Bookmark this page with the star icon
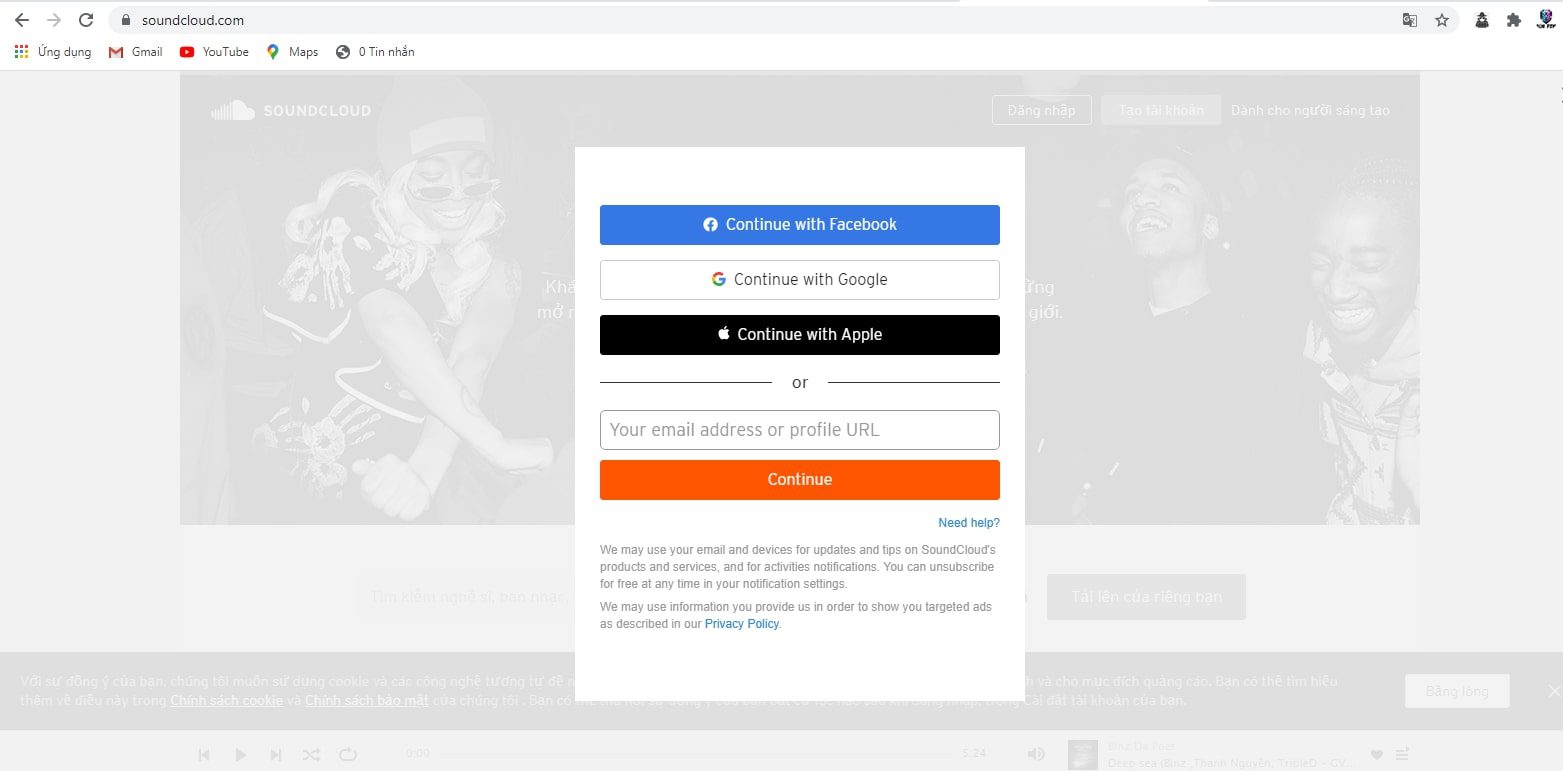The image size is (1563, 771). [1442, 20]
